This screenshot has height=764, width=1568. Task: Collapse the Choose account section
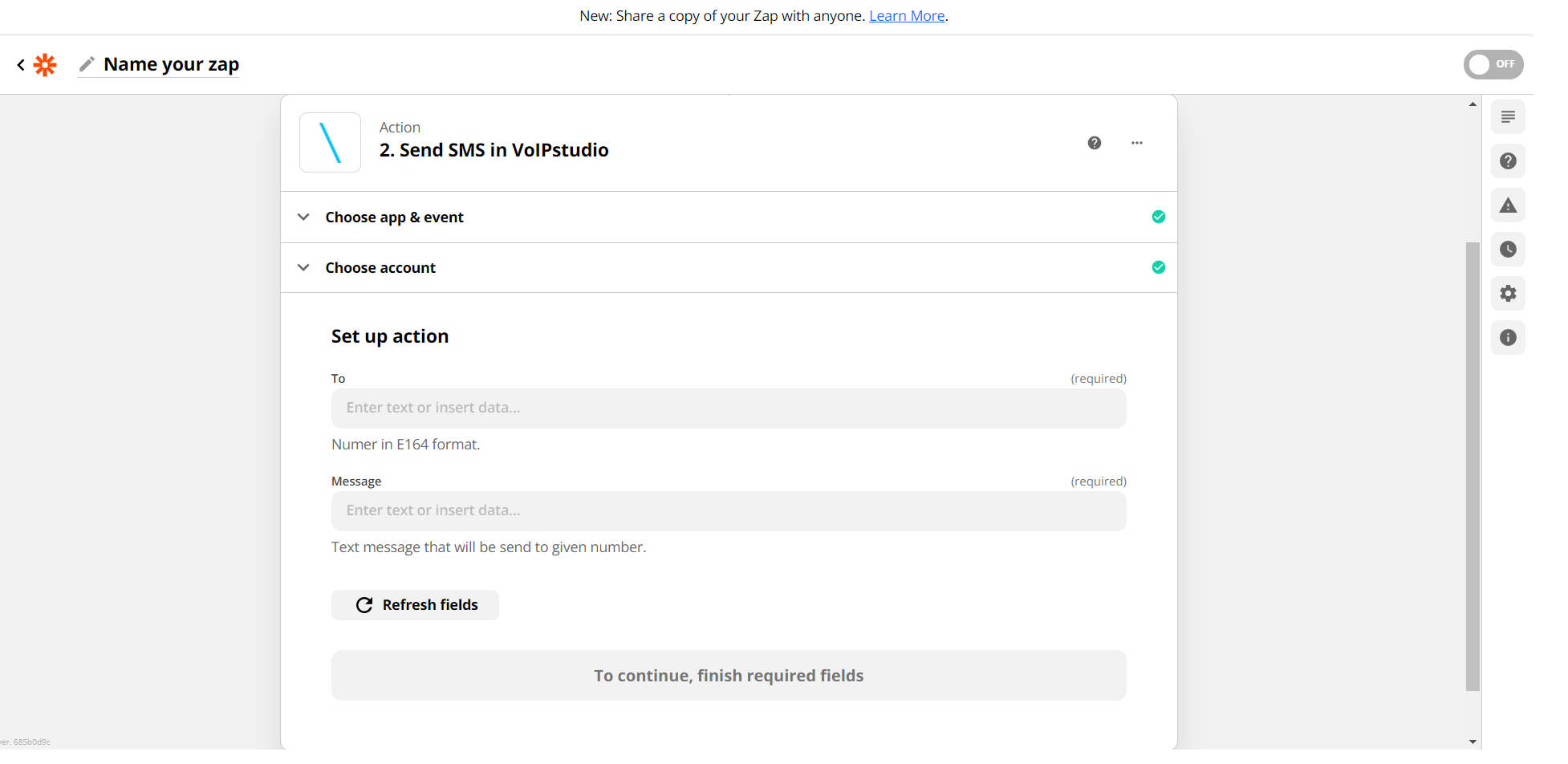coord(303,267)
